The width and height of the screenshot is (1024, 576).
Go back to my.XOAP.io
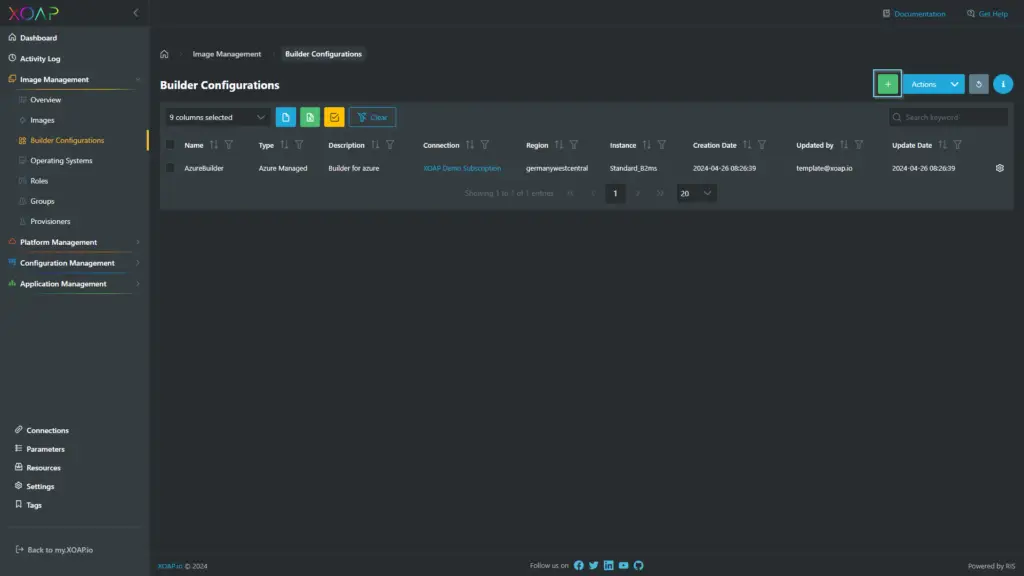tap(59, 550)
